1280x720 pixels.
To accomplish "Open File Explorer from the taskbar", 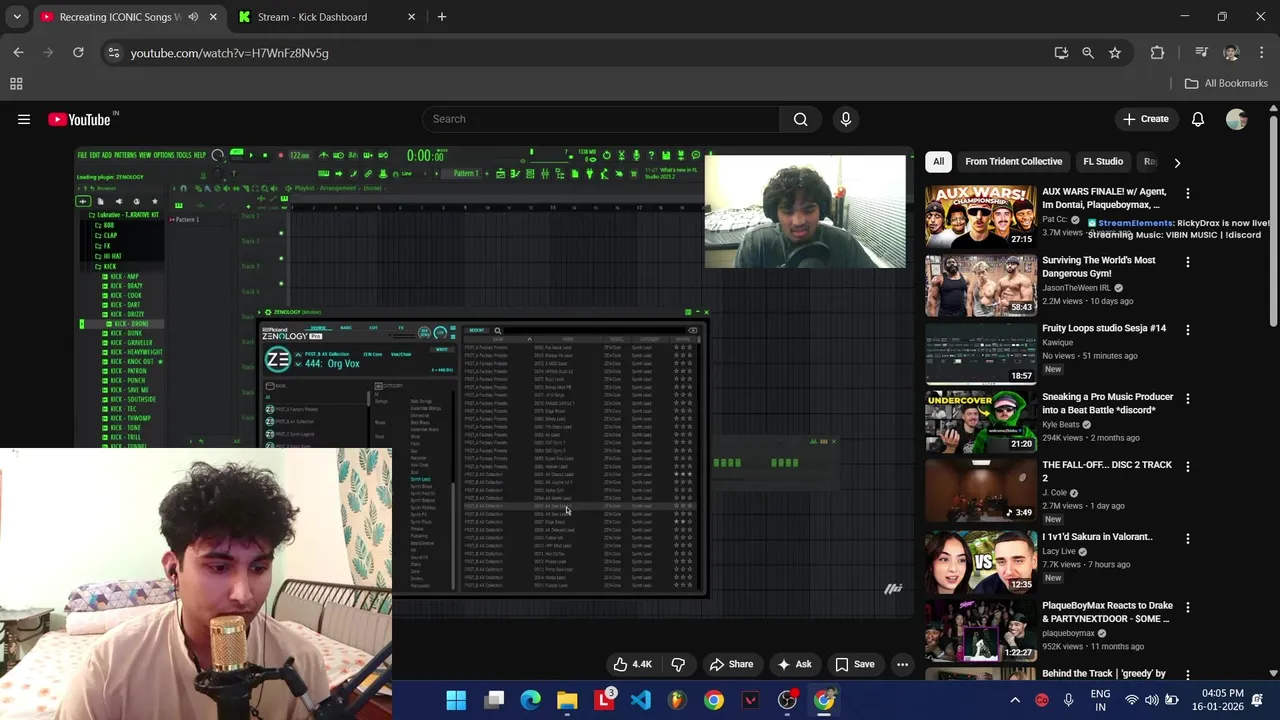I will coord(567,700).
